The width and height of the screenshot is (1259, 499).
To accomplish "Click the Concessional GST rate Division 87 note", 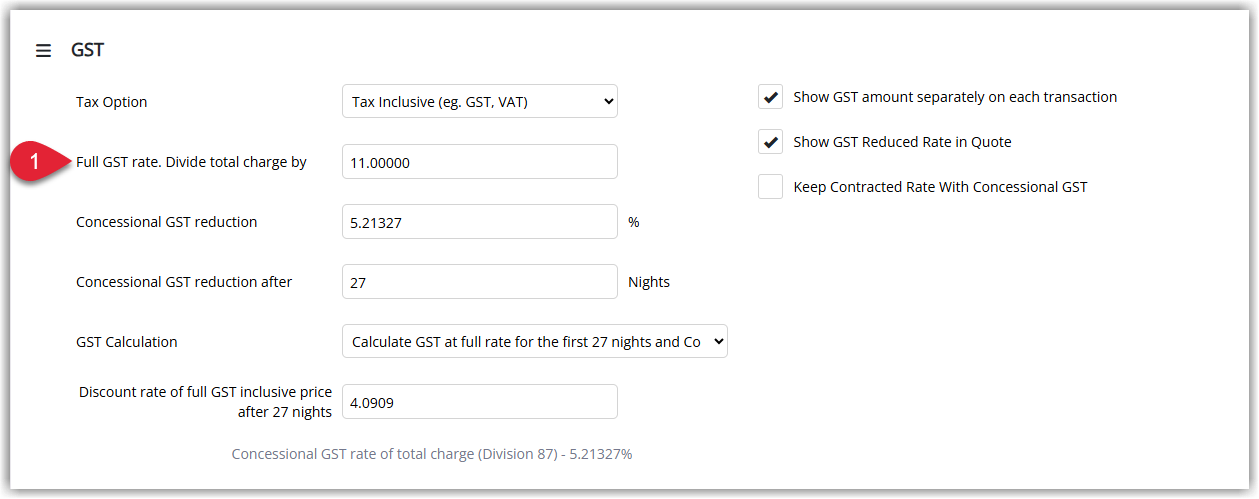I will (x=432, y=454).
